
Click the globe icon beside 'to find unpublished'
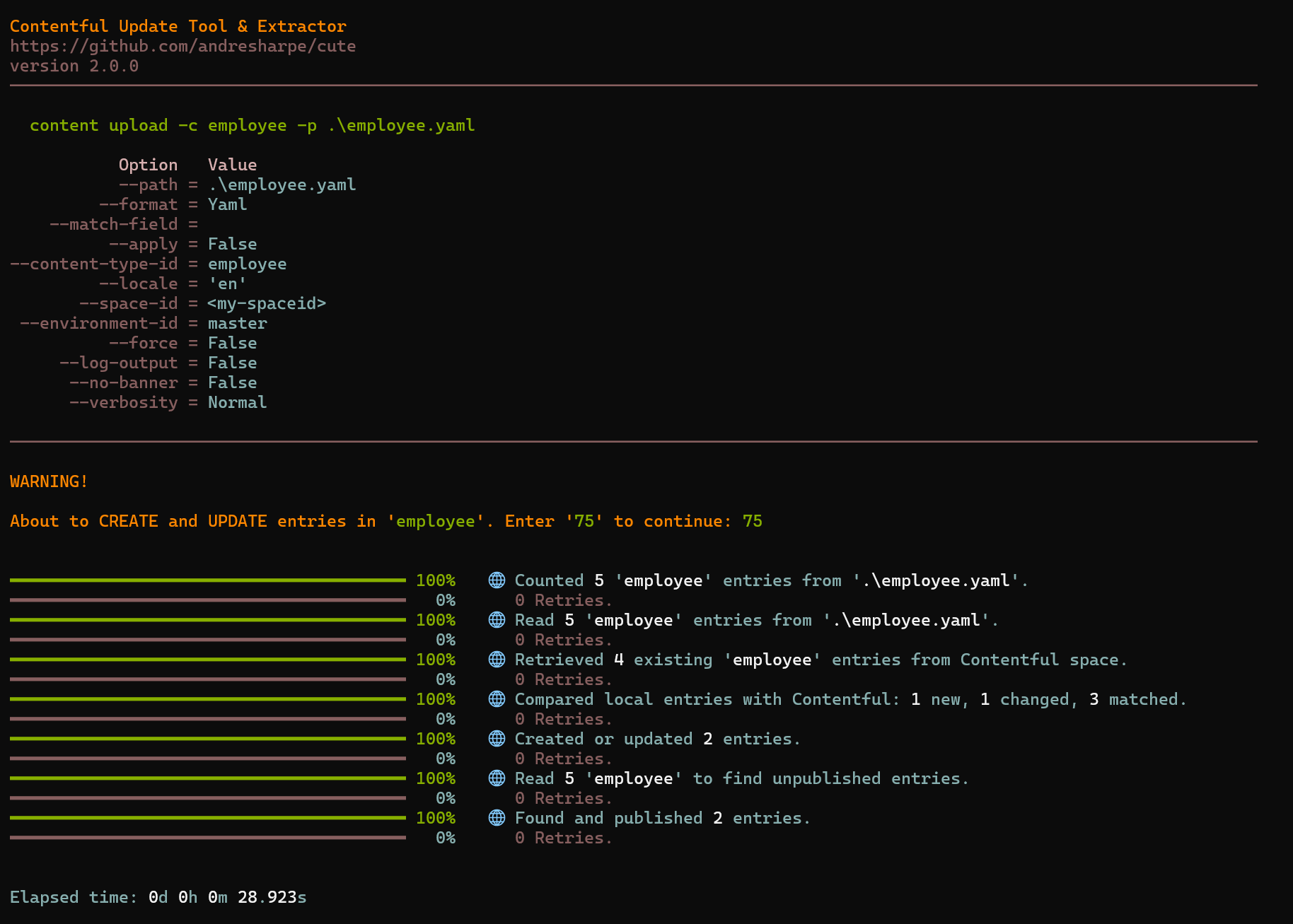(497, 778)
